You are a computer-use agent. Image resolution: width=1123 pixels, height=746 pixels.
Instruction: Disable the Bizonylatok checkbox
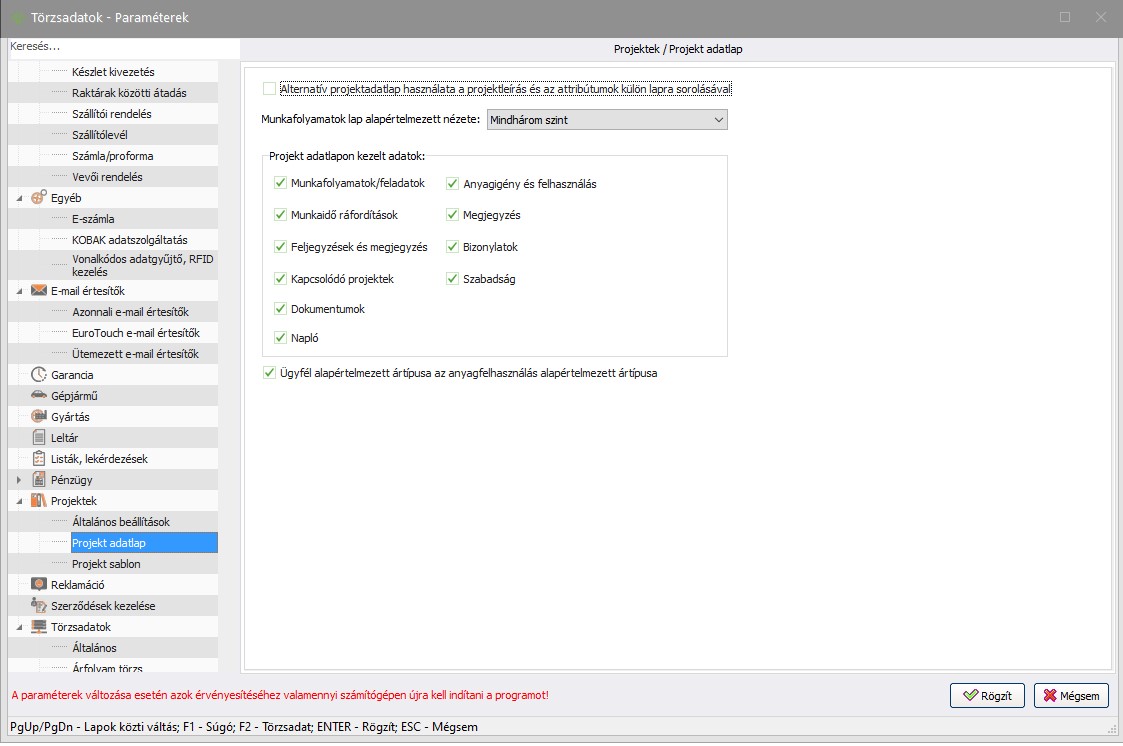pyautogui.click(x=453, y=247)
